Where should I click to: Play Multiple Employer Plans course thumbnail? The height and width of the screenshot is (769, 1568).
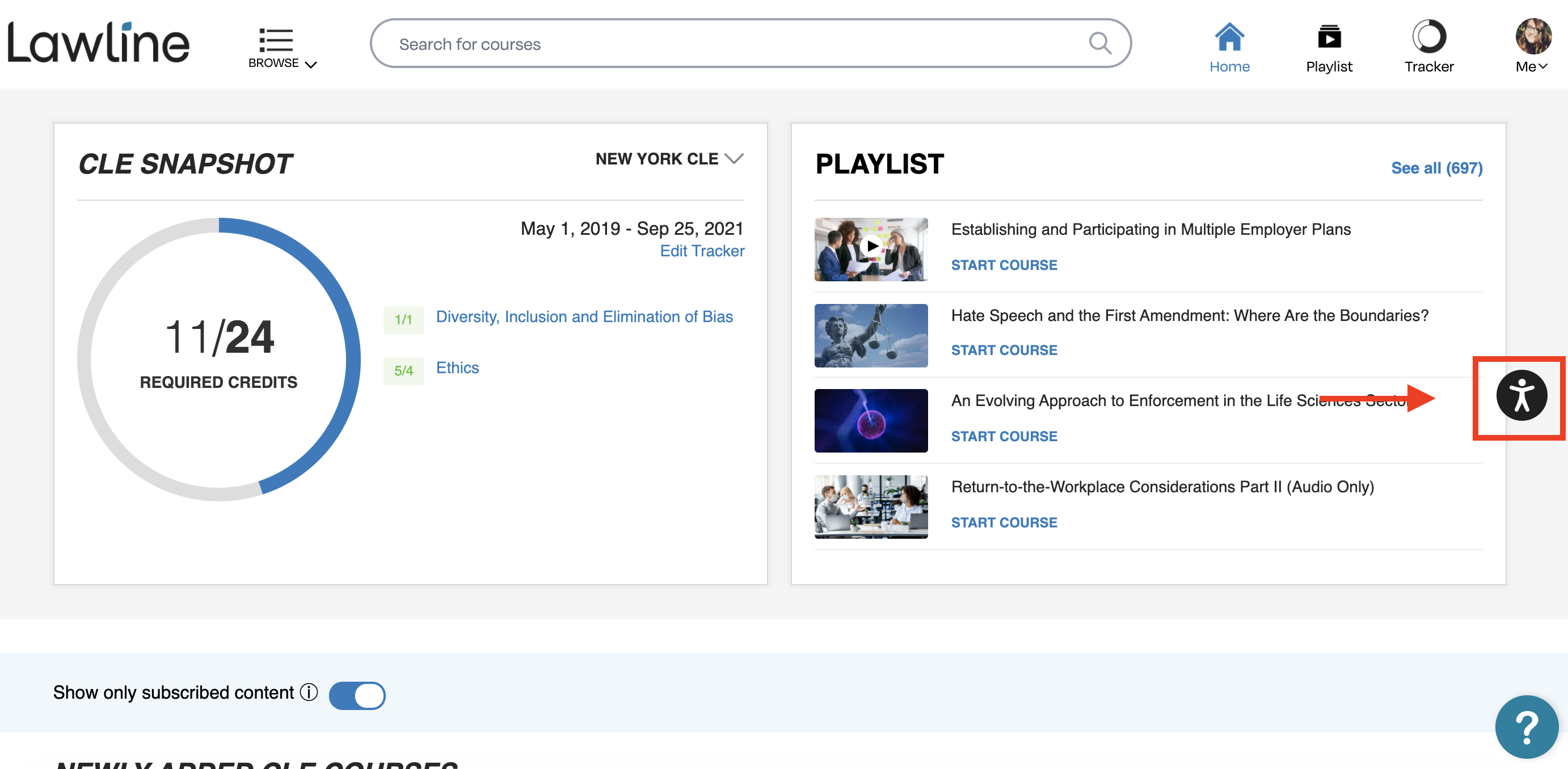coord(871,247)
